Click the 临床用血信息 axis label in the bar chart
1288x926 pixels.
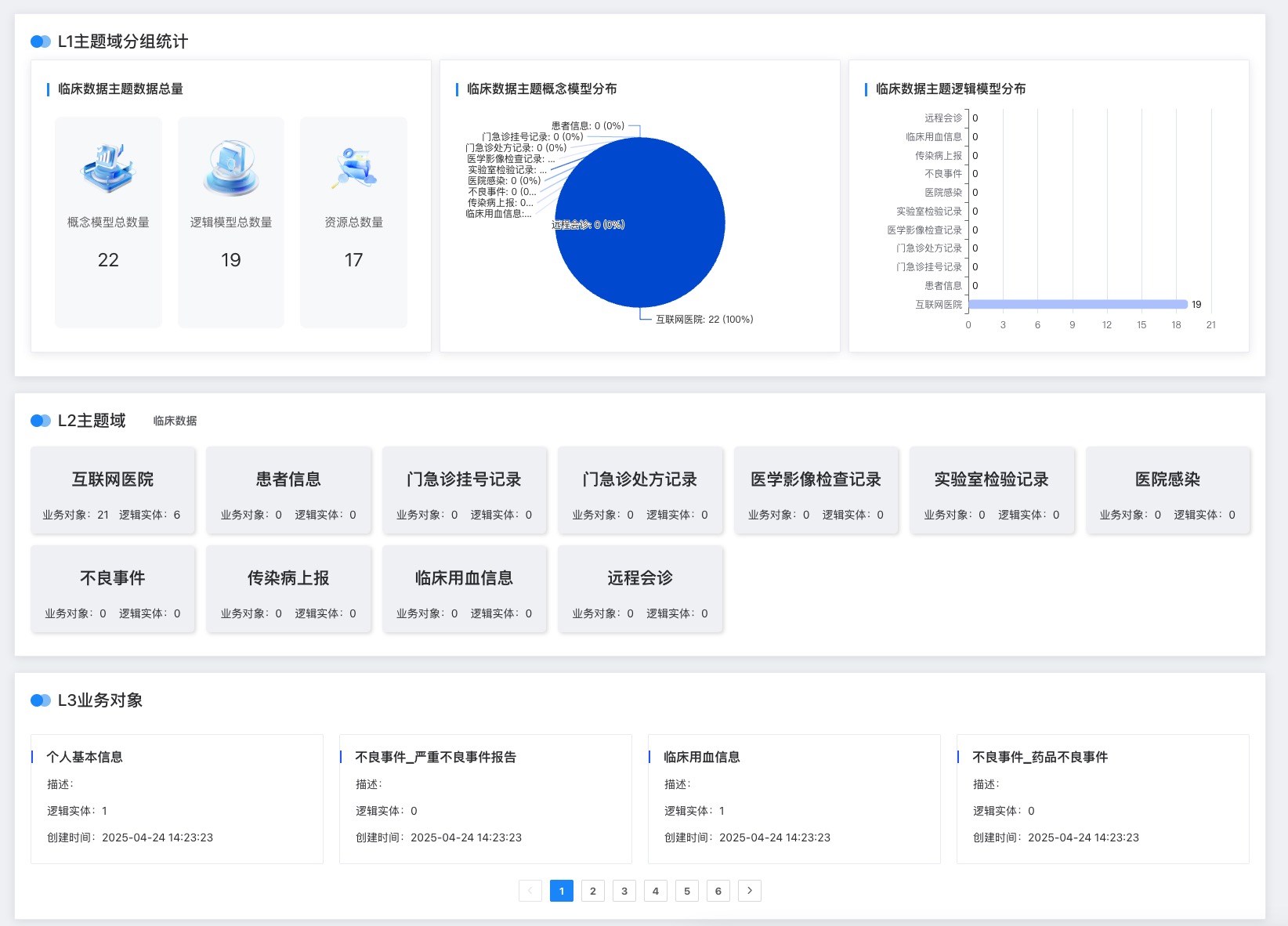click(x=934, y=137)
